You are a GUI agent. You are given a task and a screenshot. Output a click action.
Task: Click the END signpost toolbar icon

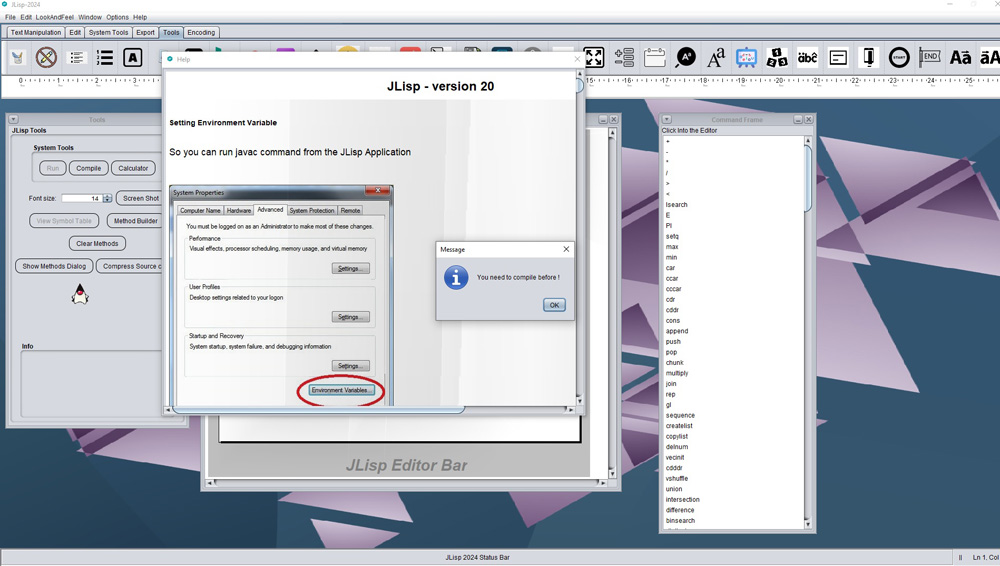(930, 58)
